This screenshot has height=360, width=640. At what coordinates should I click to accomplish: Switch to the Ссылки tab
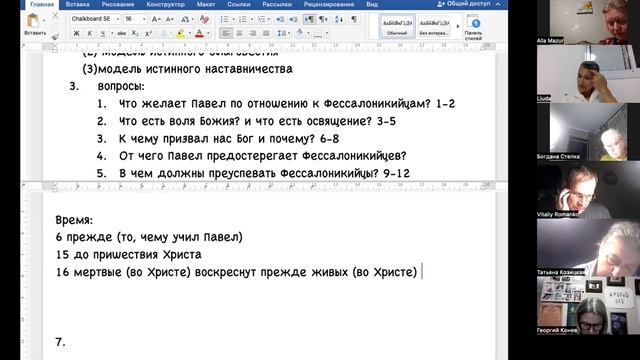239,4
